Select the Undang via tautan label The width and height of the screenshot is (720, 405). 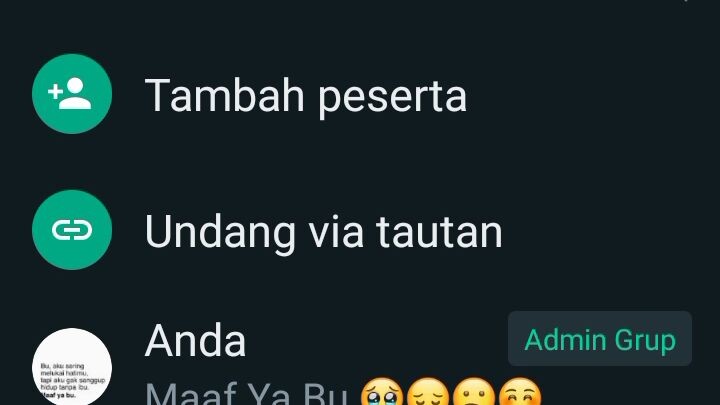pyautogui.click(x=324, y=232)
